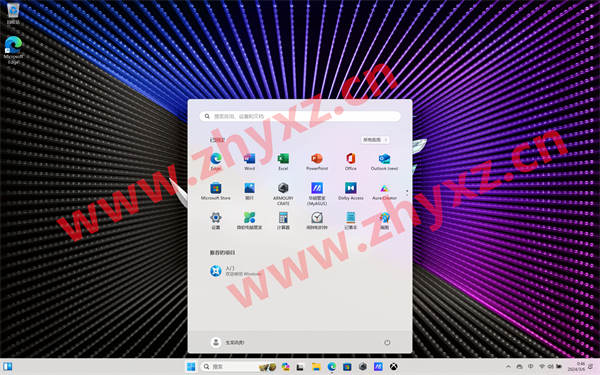Viewport: 600px width, 375px height.
Task: Switch to Edge on the taskbar
Action: coord(332,367)
